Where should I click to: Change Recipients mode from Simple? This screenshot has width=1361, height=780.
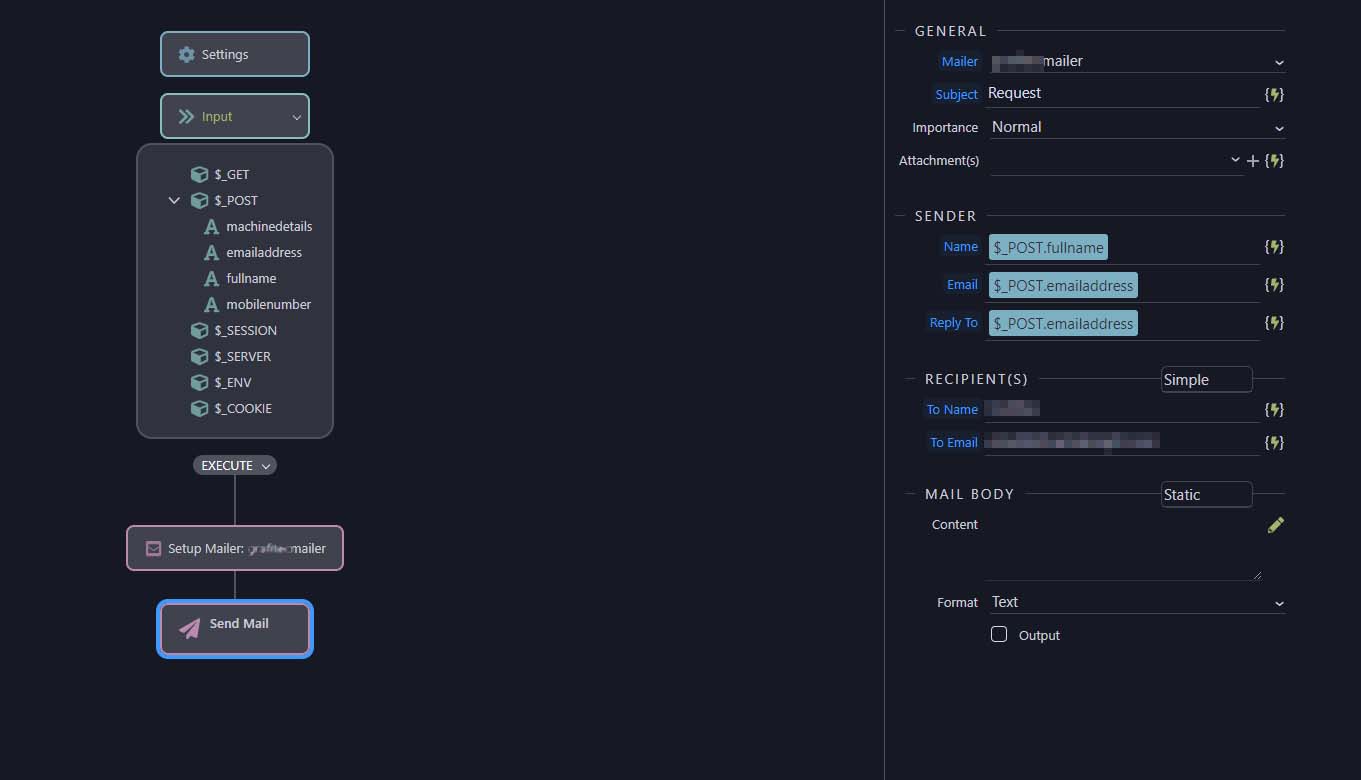(x=1206, y=379)
